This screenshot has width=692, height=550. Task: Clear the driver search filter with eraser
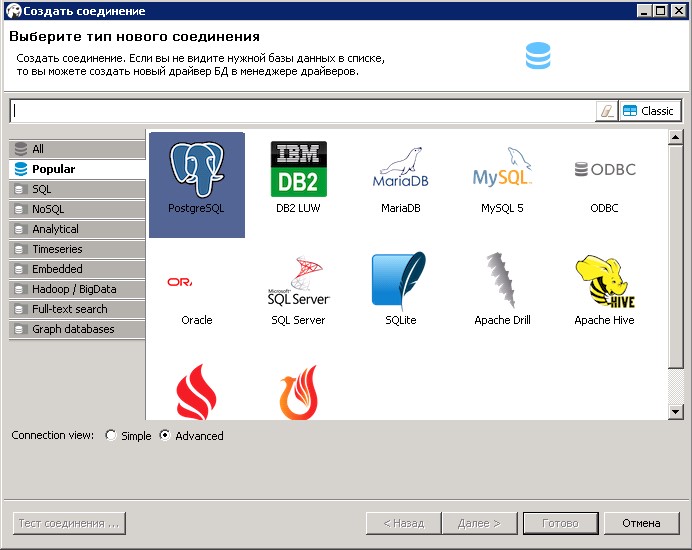[x=607, y=111]
